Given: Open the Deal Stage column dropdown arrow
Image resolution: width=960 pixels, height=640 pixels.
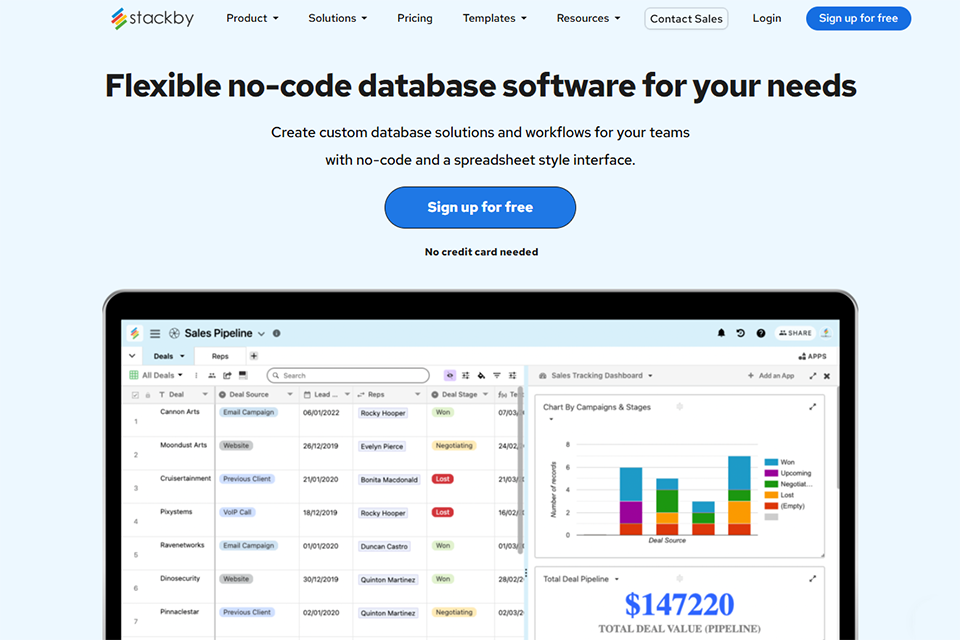Looking at the screenshot, I should [486, 394].
